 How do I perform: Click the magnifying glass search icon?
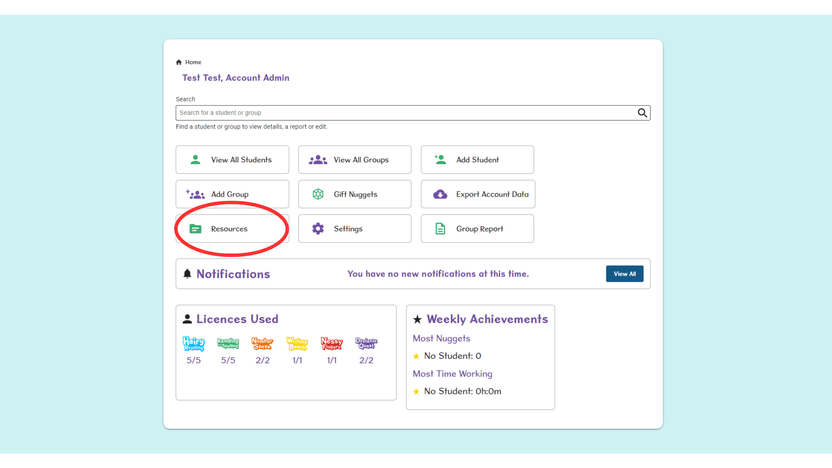tap(642, 112)
